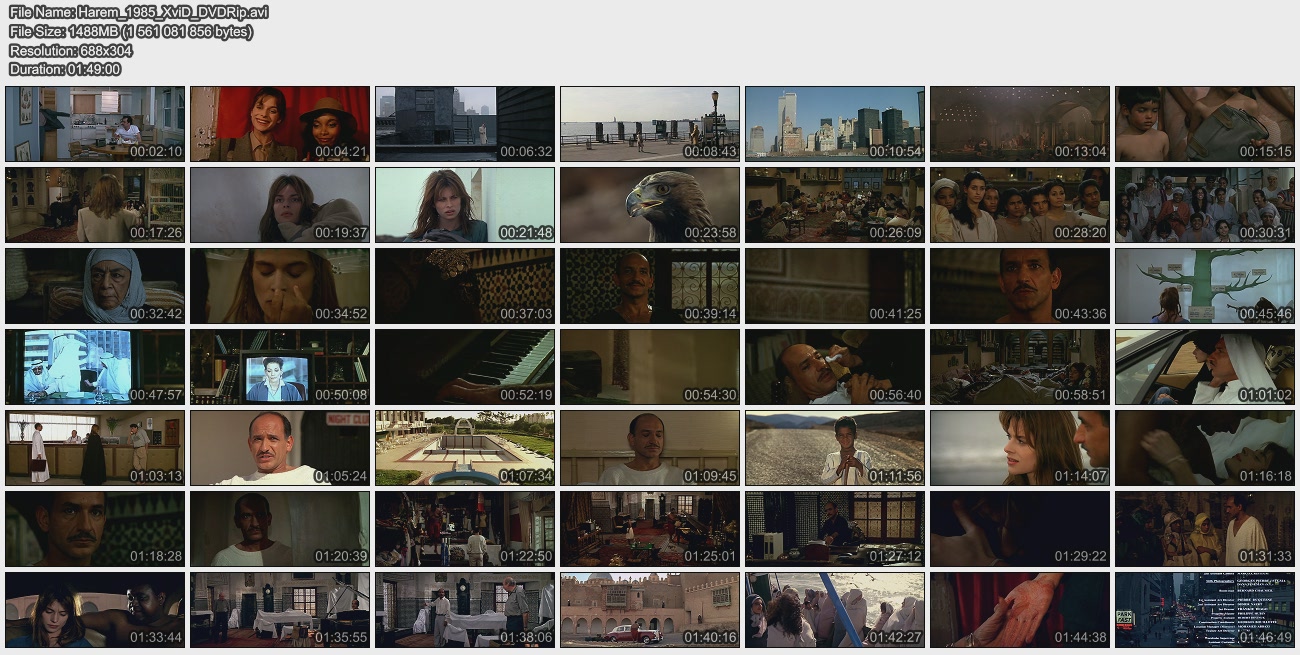Select the piano keys thumbnail at 00:52:19
The image size is (1300, 655).
pos(465,367)
